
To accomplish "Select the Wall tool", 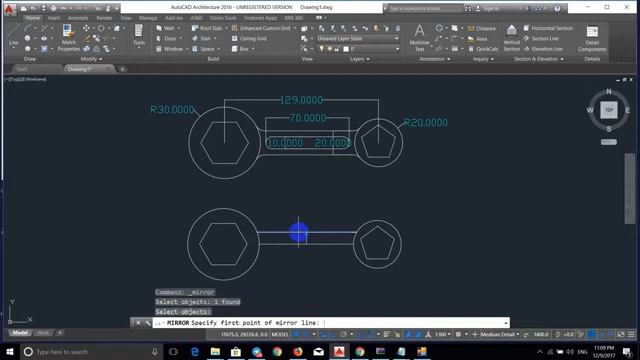I will (166, 28).
